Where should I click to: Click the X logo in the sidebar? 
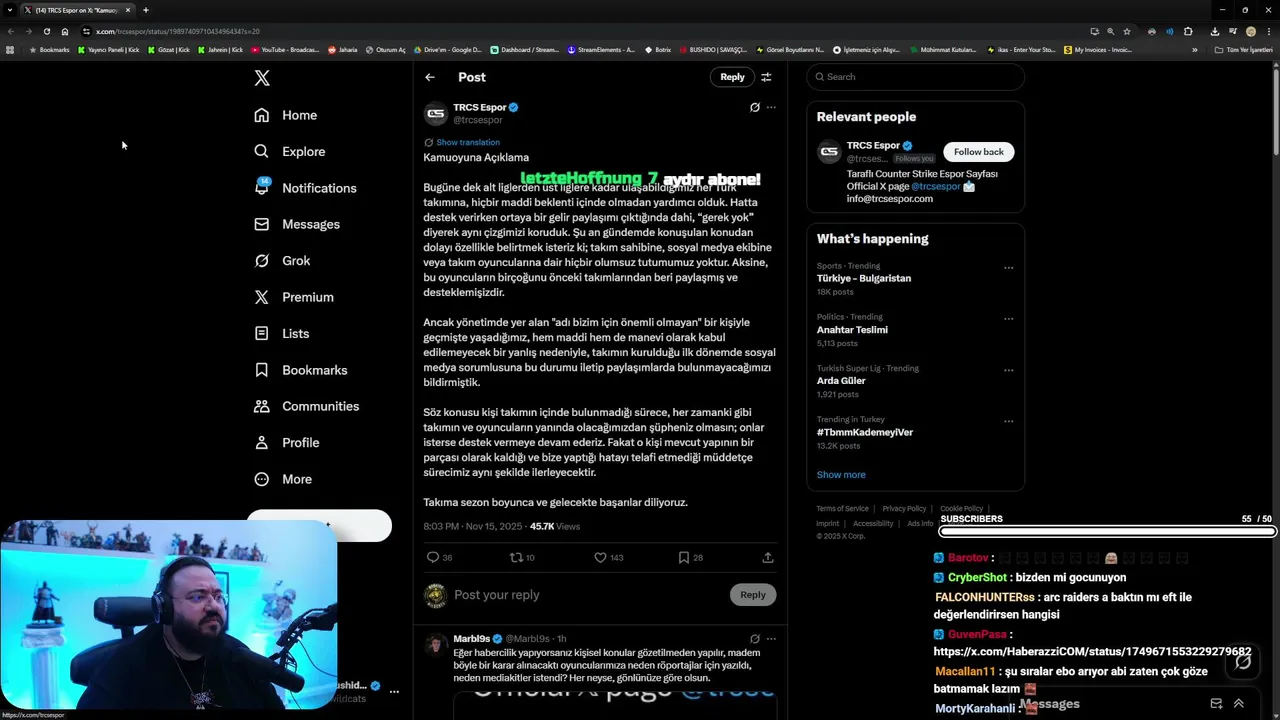[x=262, y=78]
